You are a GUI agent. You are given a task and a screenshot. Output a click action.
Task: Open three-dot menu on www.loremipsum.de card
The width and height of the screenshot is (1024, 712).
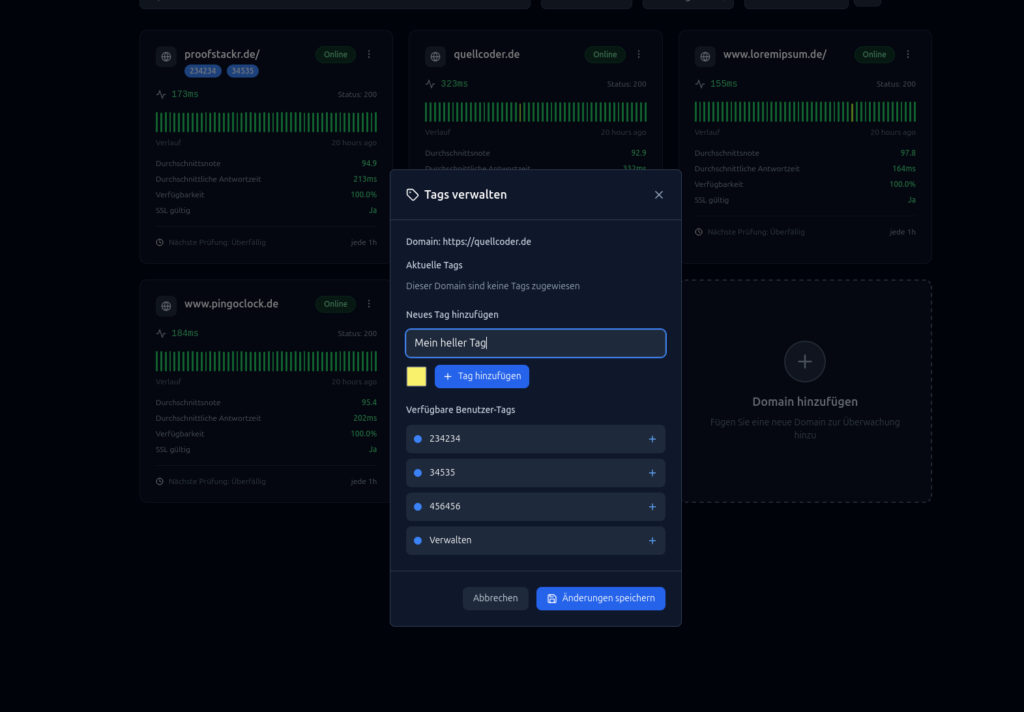(908, 55)
